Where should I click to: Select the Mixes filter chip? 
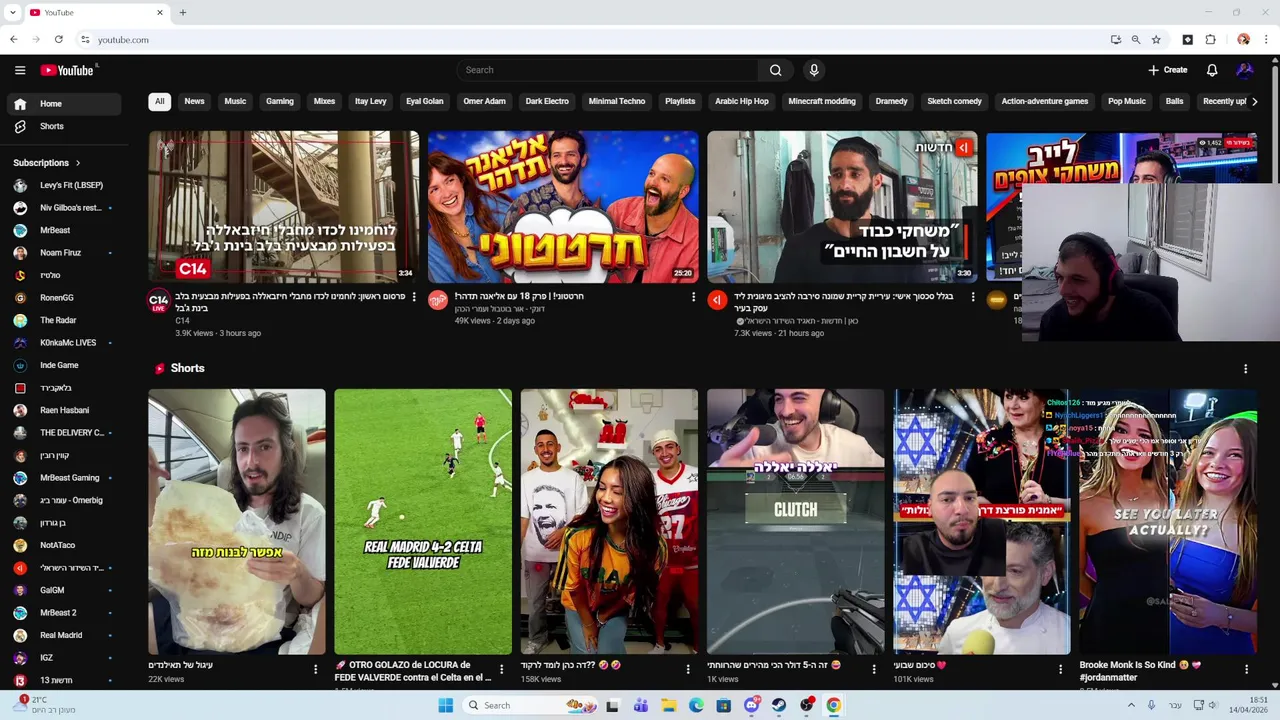324,101
